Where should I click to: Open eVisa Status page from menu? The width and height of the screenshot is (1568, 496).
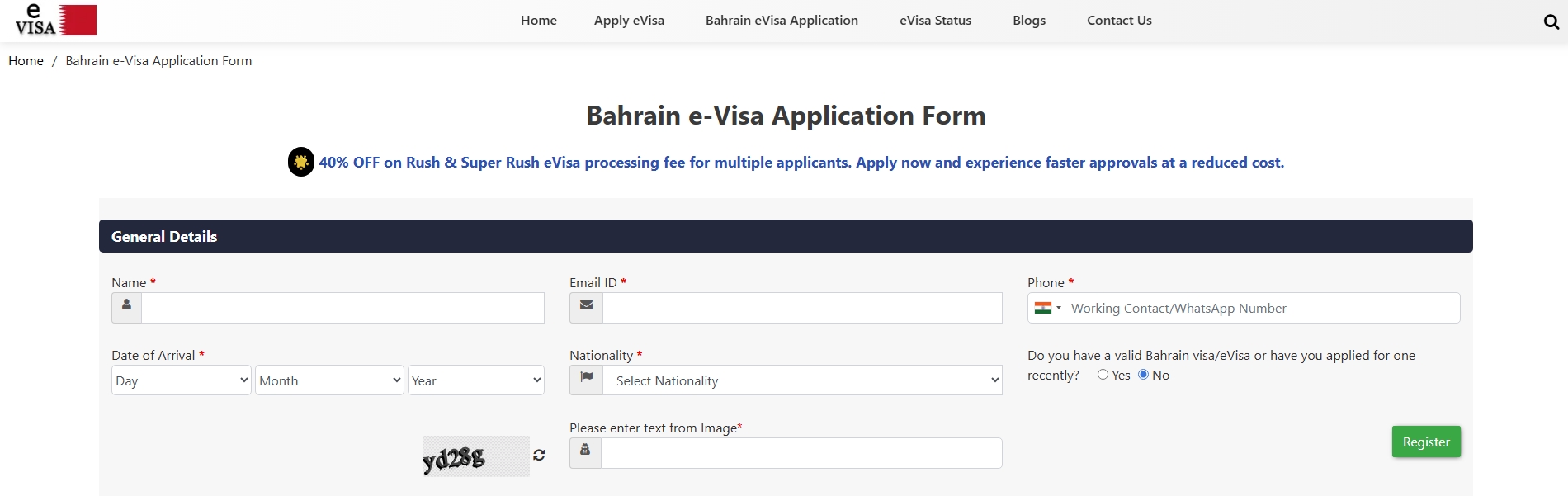point(935,21)
